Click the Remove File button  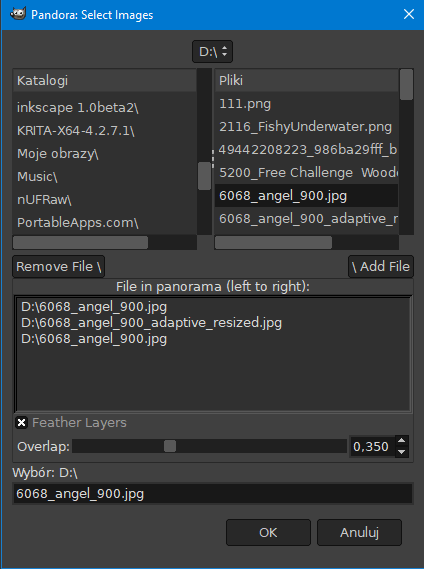[58, 266]
